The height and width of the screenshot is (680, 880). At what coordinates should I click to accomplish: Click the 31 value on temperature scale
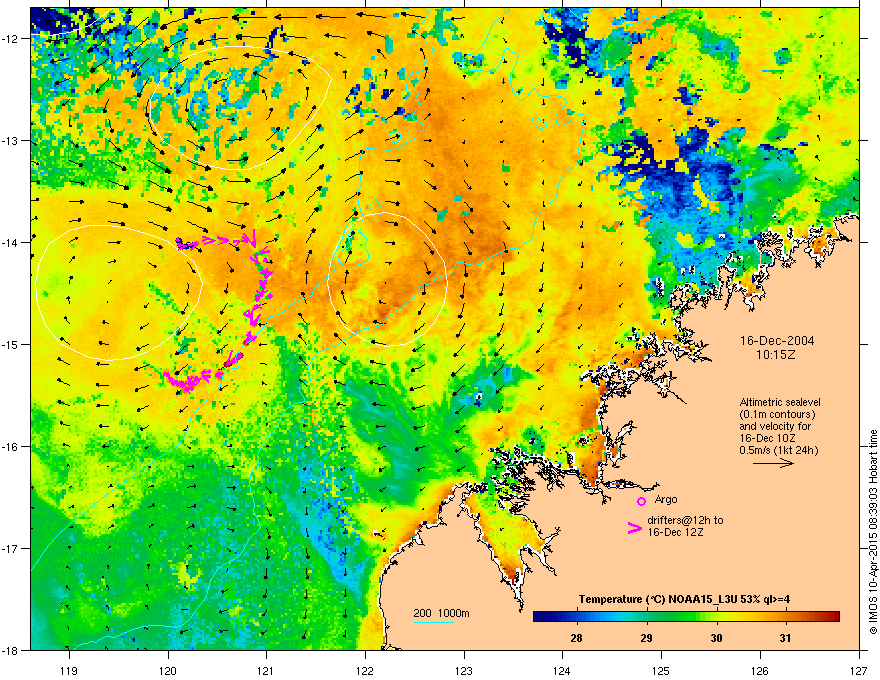785,638
